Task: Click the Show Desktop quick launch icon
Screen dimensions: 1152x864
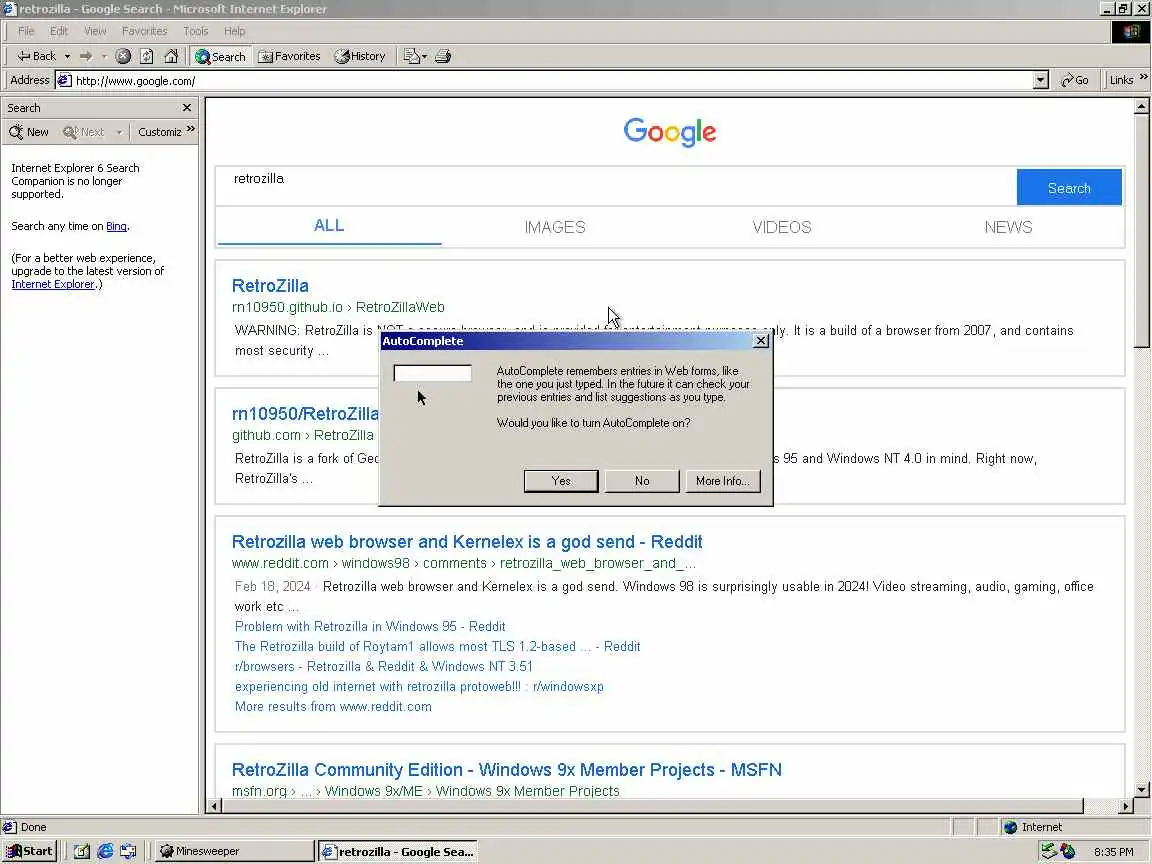Action: [x=82, y=851]
